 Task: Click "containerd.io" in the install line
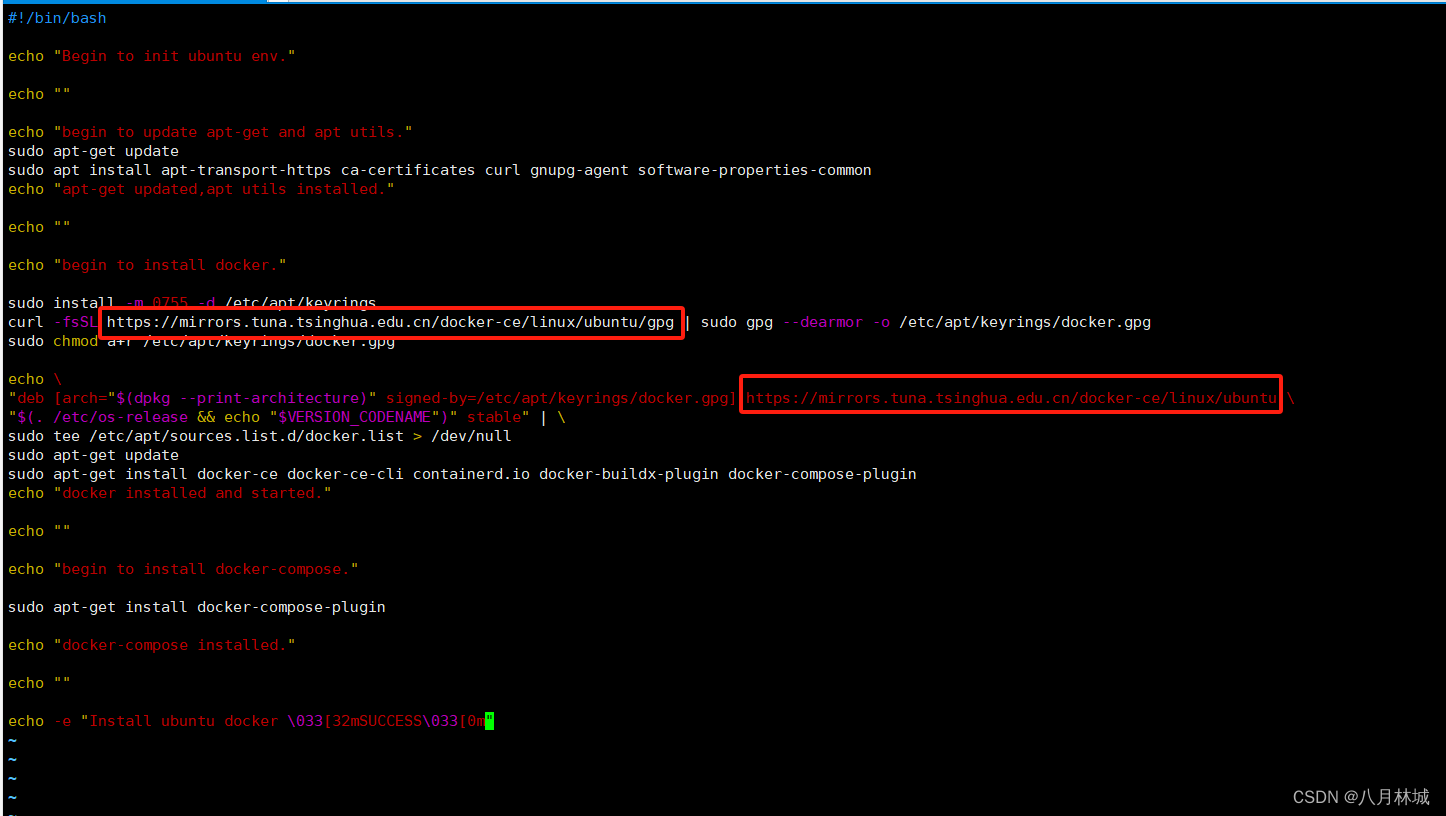click(x=471, y=474)
